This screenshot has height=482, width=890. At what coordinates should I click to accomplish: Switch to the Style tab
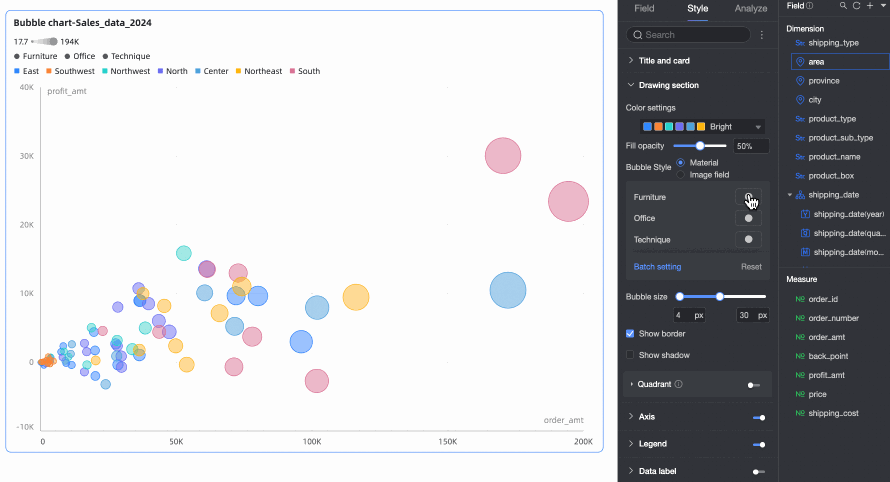698,9
